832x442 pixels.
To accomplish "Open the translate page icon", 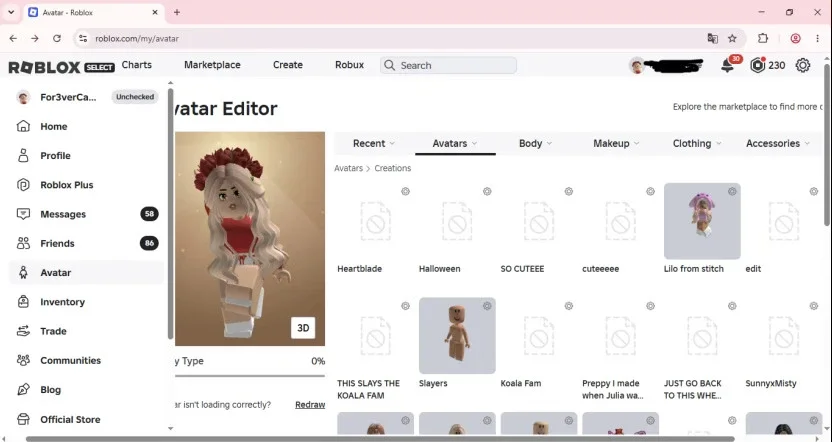I will (713, 38).
